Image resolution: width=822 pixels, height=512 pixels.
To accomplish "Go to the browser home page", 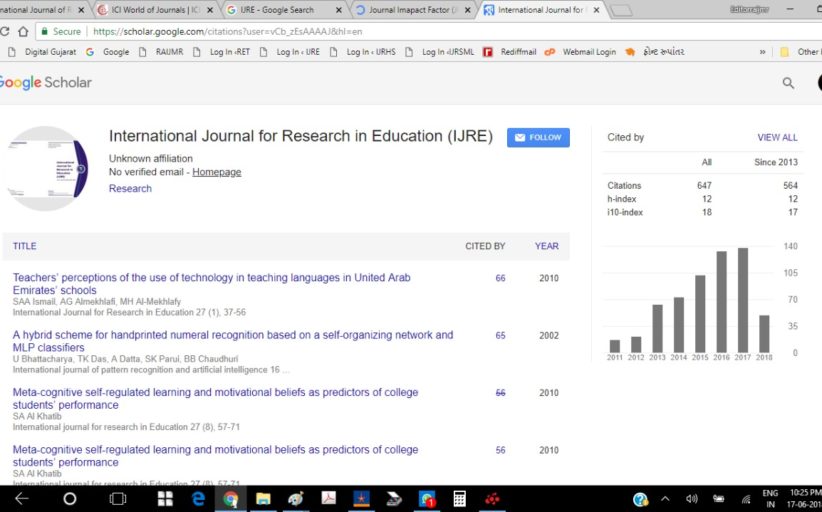I will click(23, 31).
